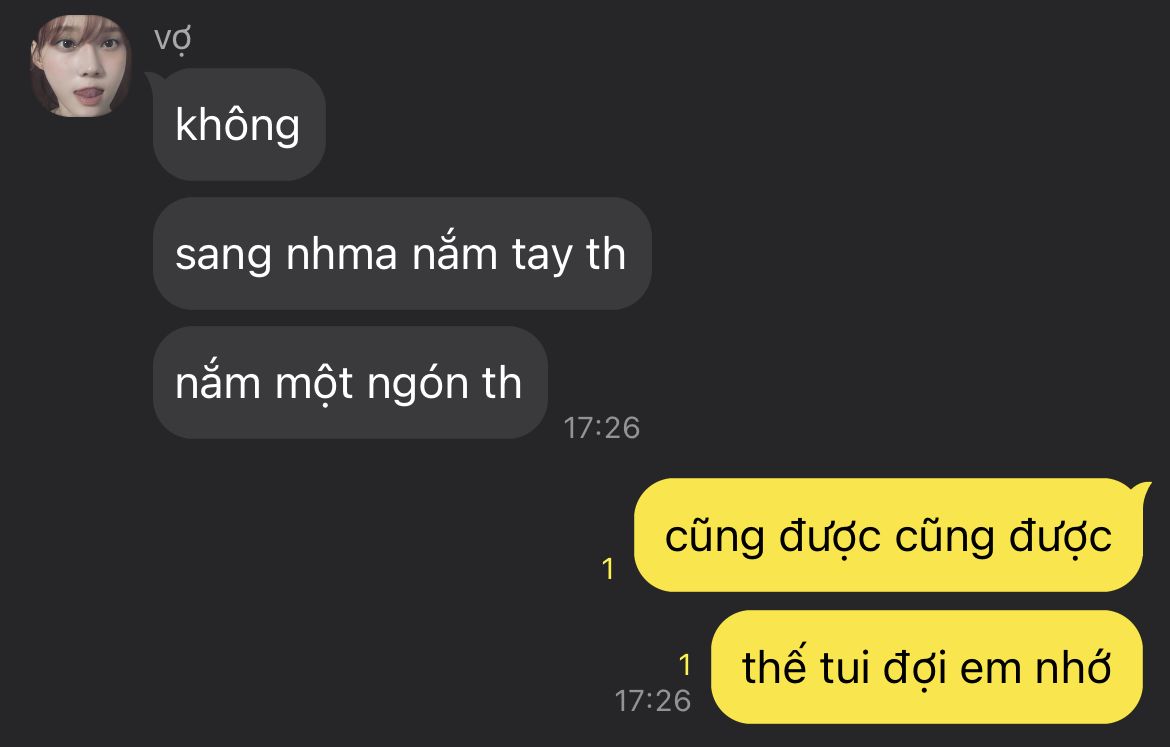Screen dimensions: 1170x747
Task: Click unread count "1" beside "cũng được" message
Action: click(x=608, y=569)
